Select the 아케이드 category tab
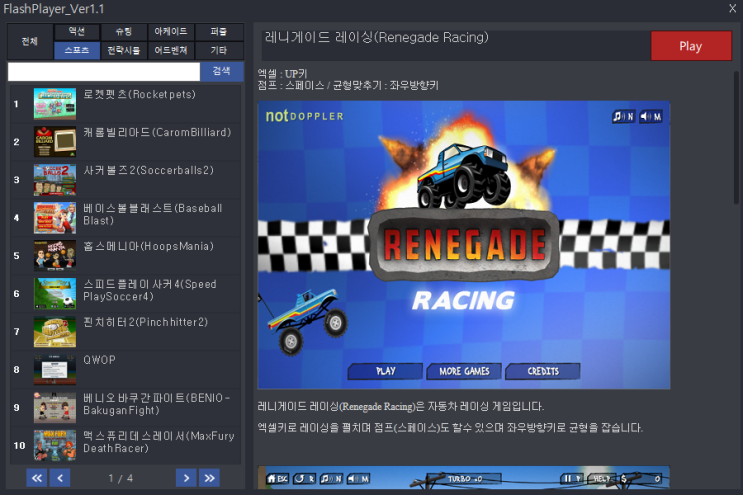 point(171,32)
